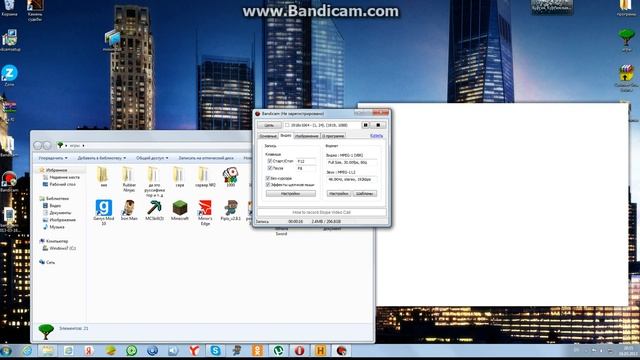640x360 pixels.
Task: Switch to Bandicam 'Видео' tab
Action: coord(286,136)
